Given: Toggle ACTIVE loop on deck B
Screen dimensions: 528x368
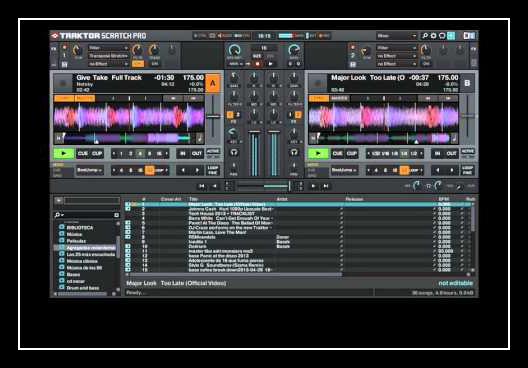Looking at the screenshot, I should [x=467, y=152].
